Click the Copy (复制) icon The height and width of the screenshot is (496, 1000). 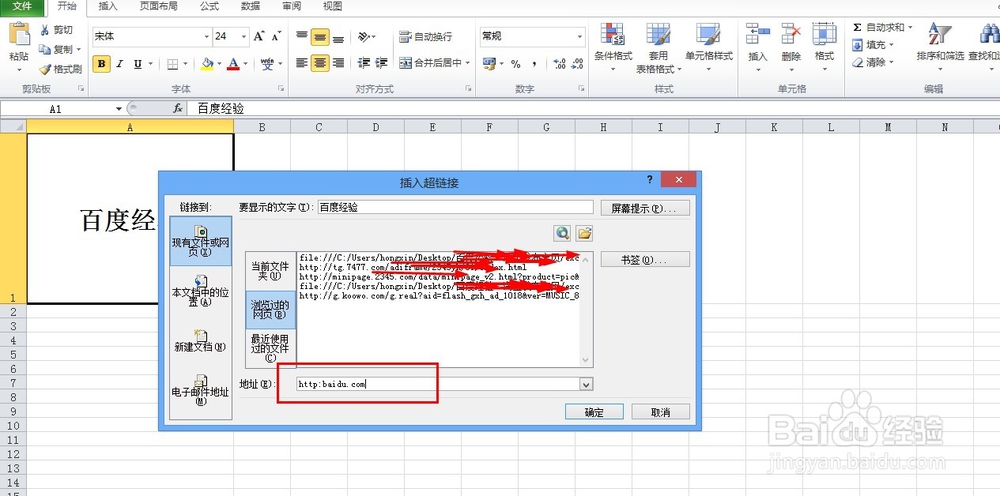point(45,49)
